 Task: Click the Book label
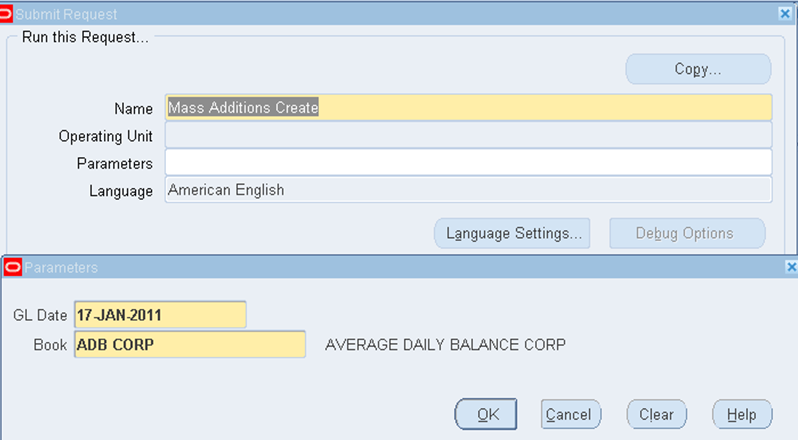point(50,345)
